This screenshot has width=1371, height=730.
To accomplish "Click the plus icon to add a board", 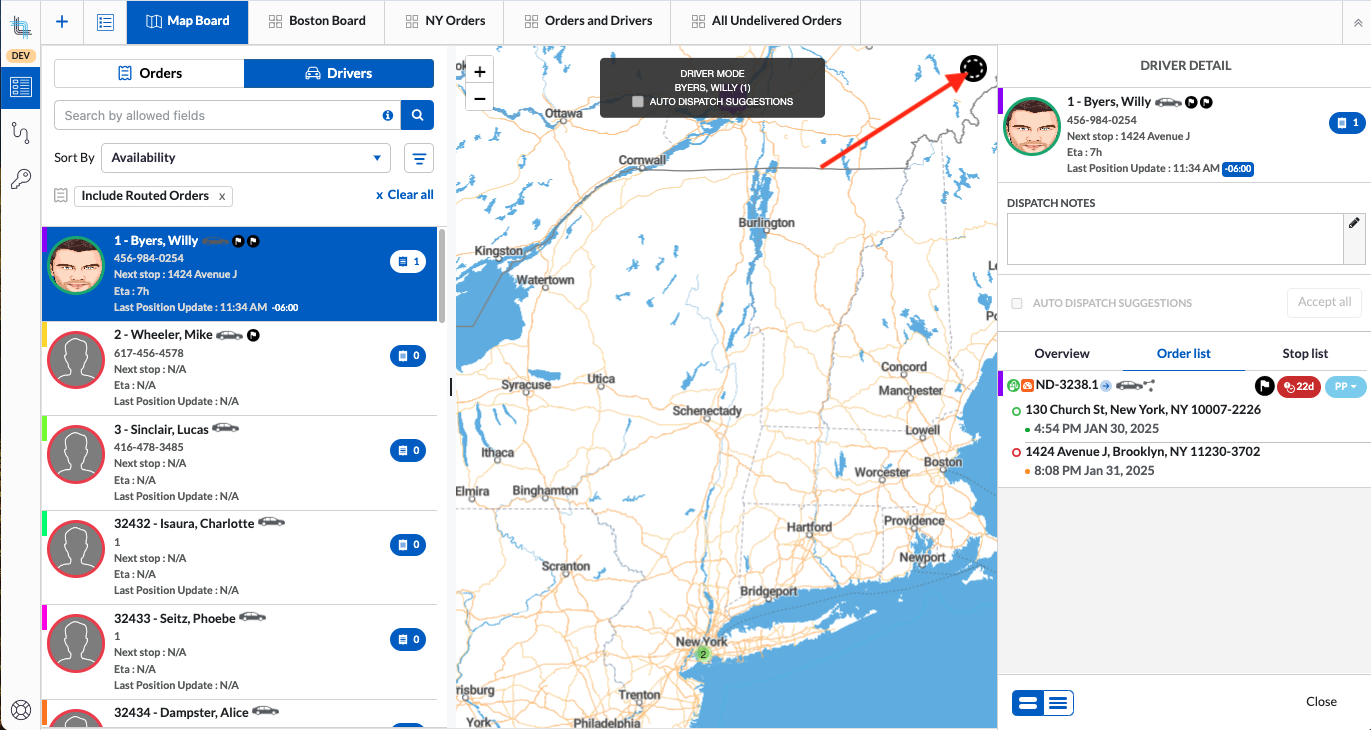I will coord(63,21).
